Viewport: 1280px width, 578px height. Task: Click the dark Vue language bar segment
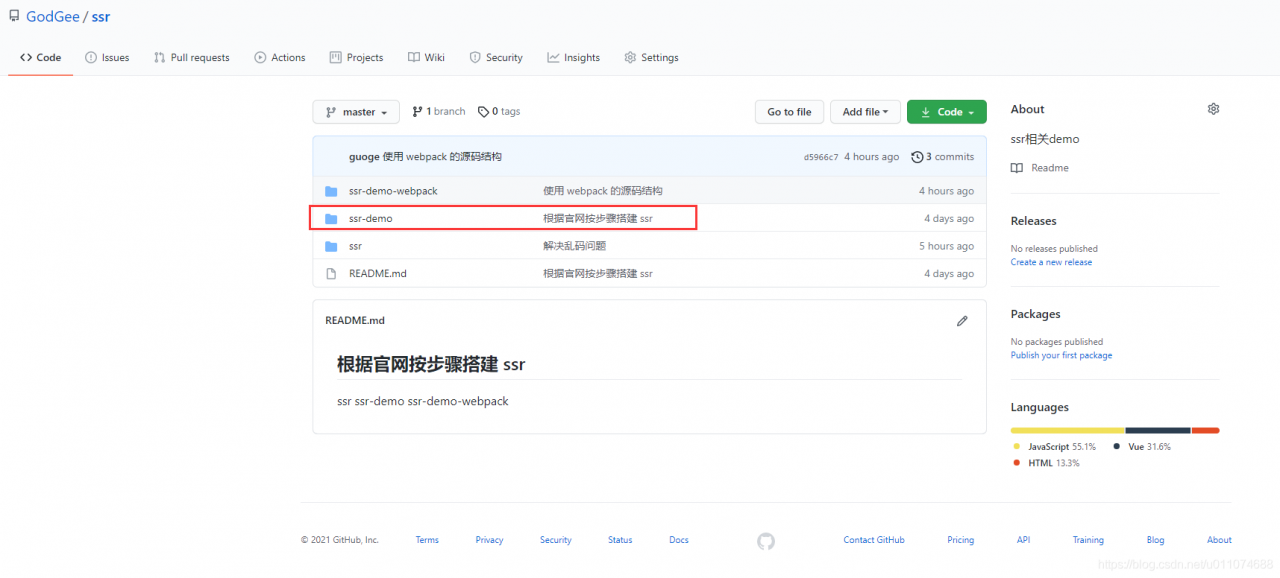coord(1158,430)
